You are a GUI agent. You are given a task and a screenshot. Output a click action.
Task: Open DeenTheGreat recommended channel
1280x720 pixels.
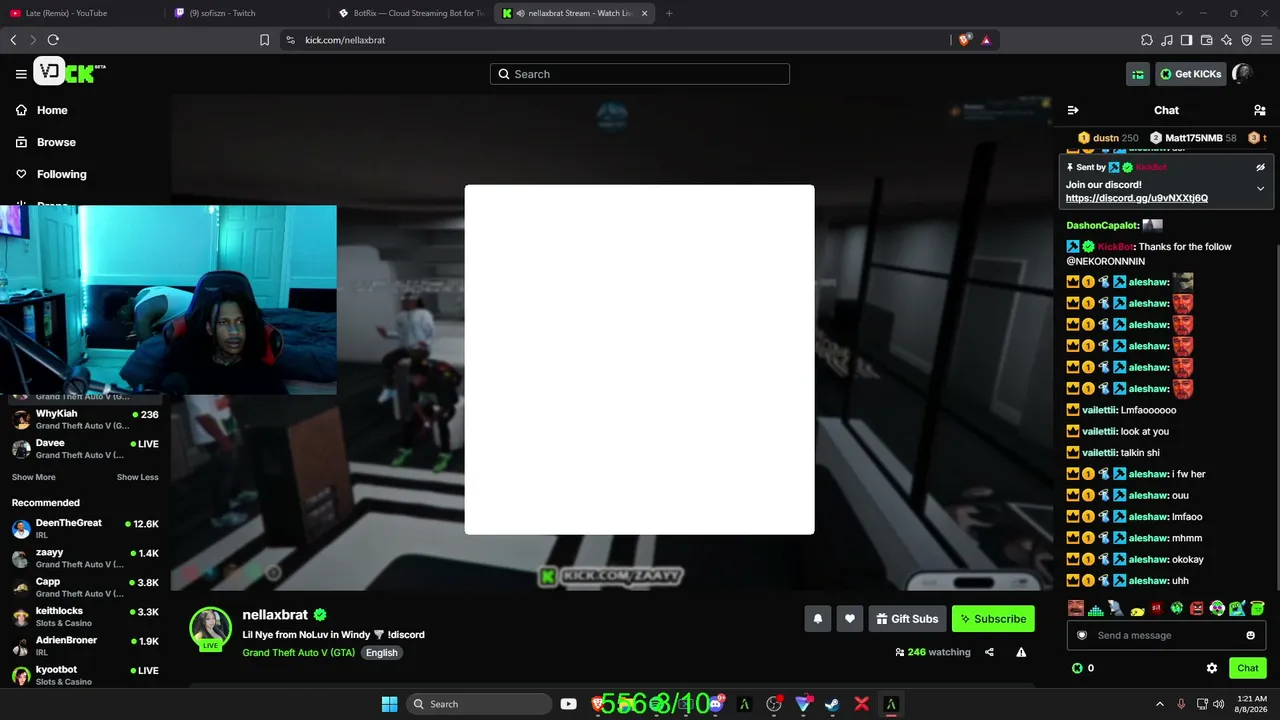click(x=85, y=529)
